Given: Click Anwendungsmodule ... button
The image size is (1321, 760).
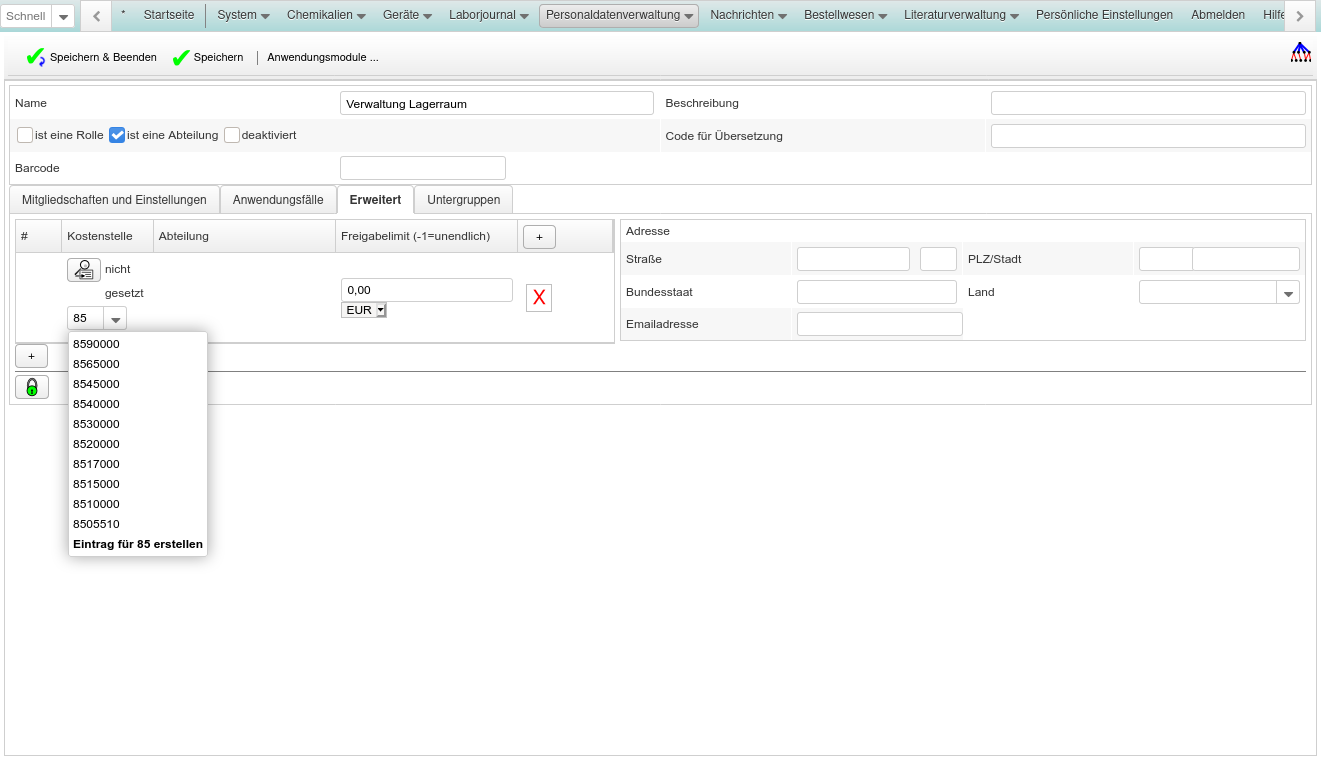Looking at the screenshot, I should click(322, 58).
